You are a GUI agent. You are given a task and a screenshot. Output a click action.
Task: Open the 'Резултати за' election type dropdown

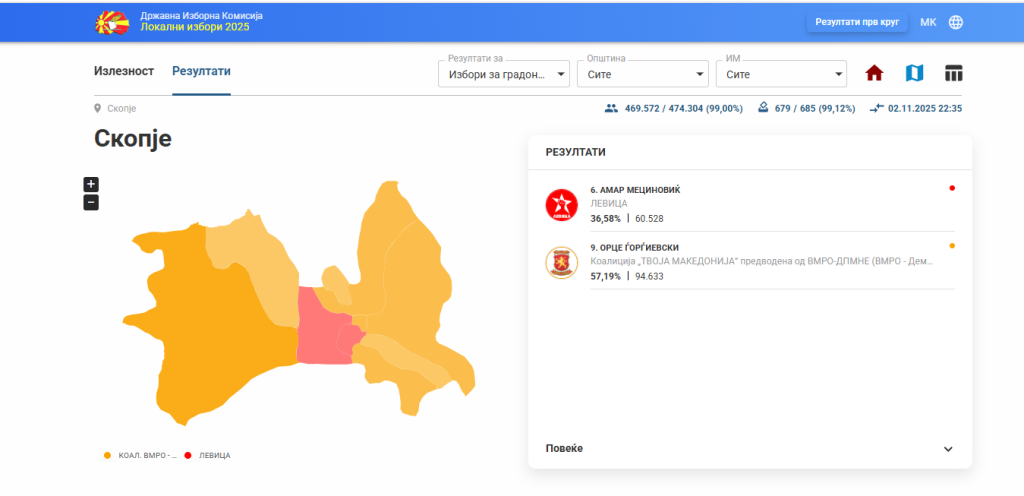[504, 74]
